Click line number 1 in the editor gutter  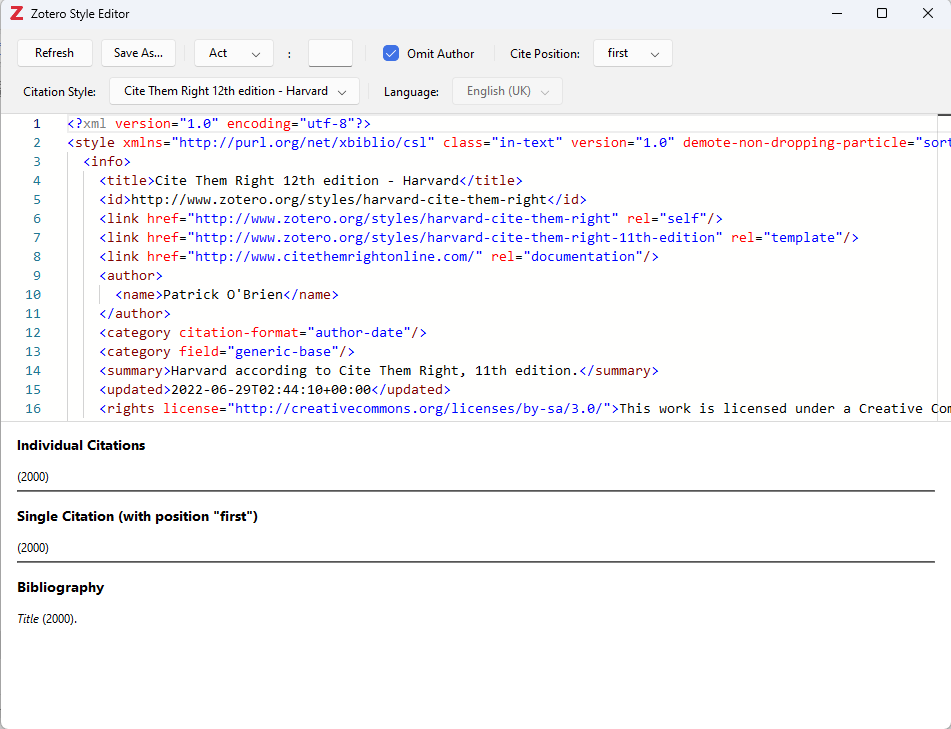click(36, 124)
